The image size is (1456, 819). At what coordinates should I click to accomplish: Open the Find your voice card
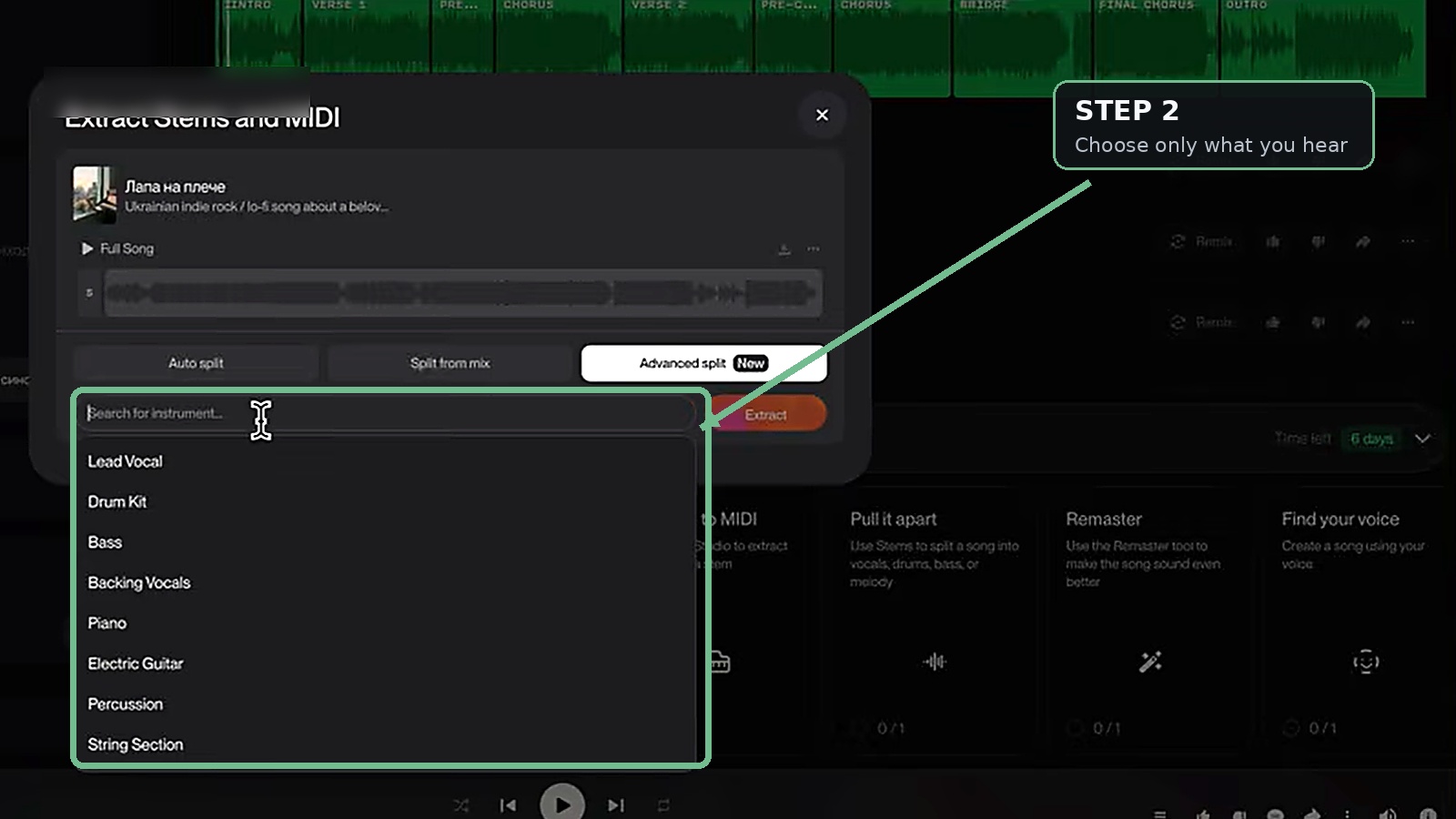click(1365, 622)
